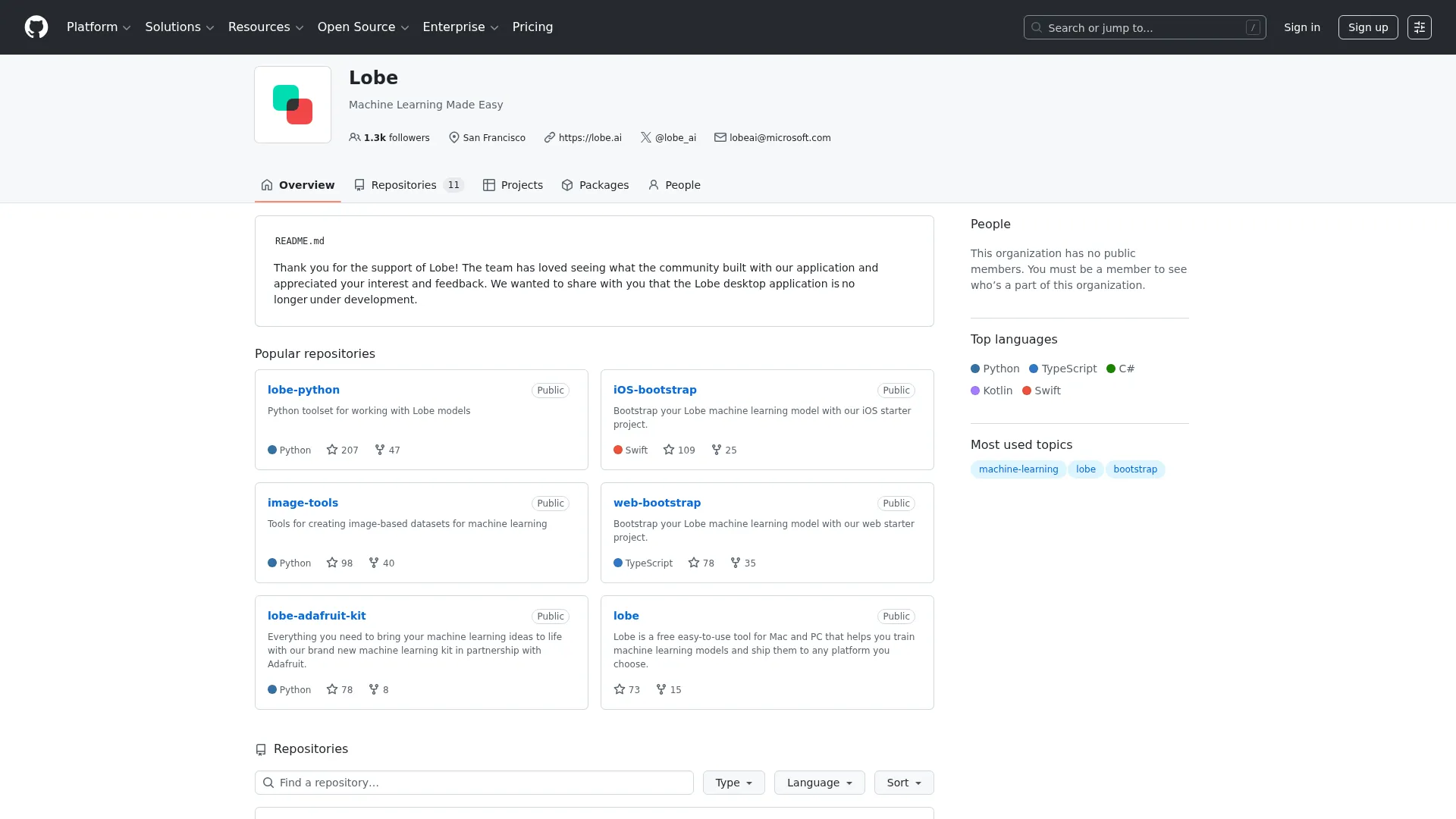This screenshot has height=819, width=1456.
Task: Filter by C# in Top languages
Action: (1120, 369)
